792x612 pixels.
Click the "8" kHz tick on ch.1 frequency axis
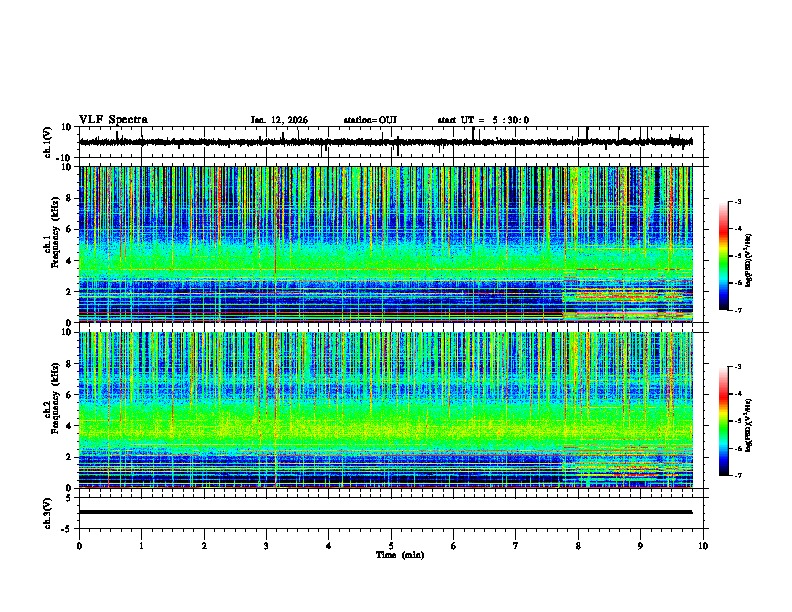click(x=70, y=198)
